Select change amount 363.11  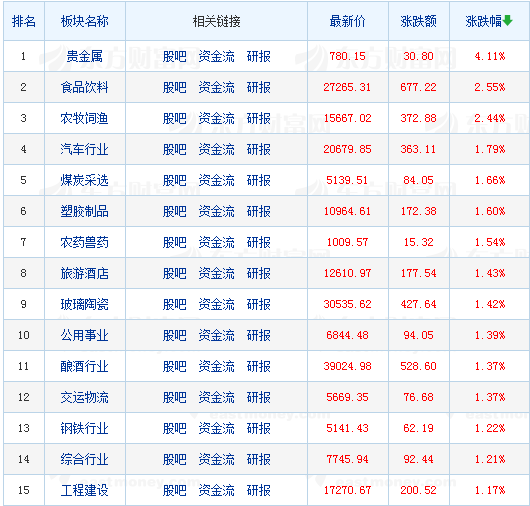(418, 149)
